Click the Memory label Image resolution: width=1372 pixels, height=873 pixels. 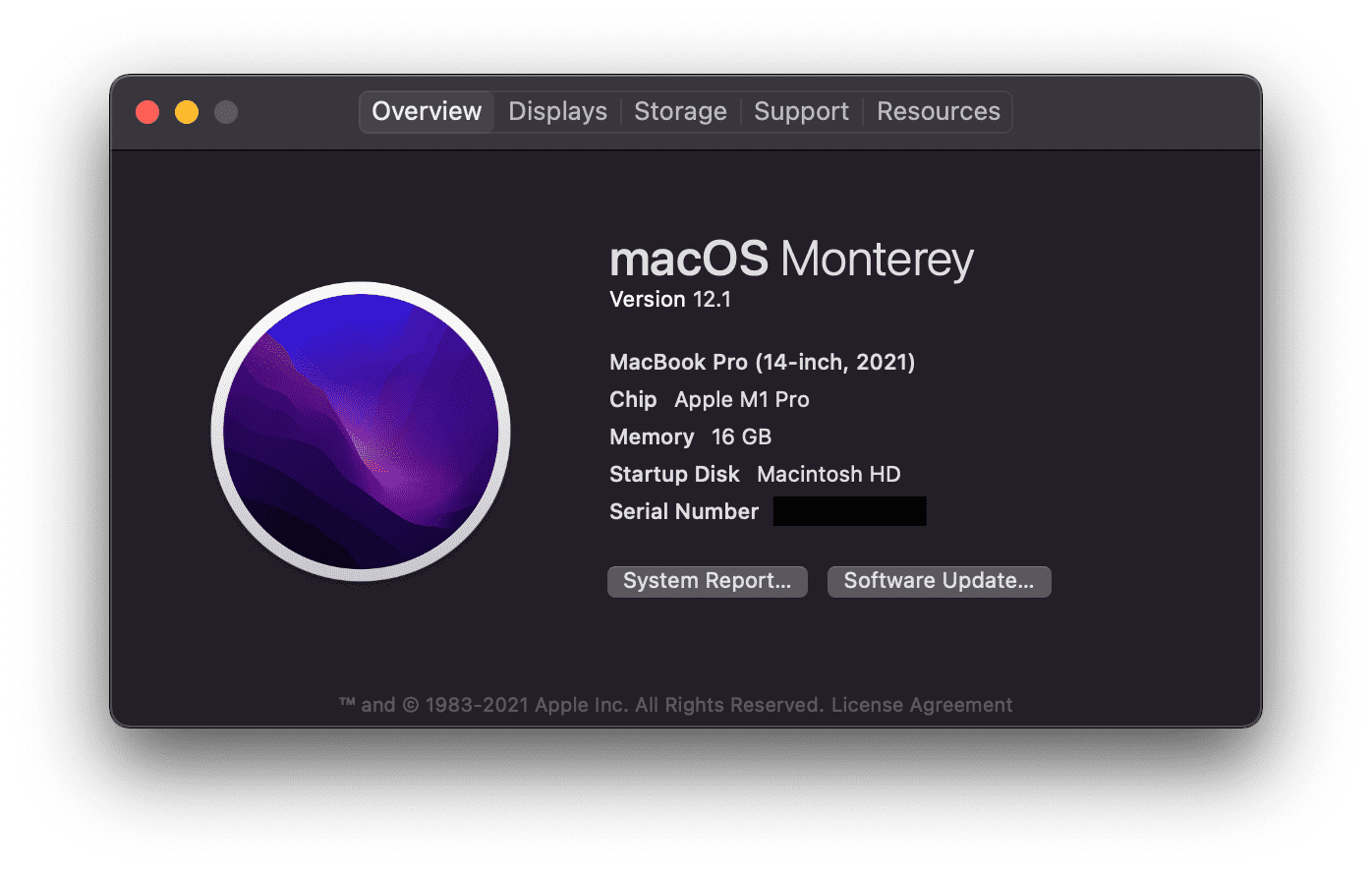click(652, 436)
